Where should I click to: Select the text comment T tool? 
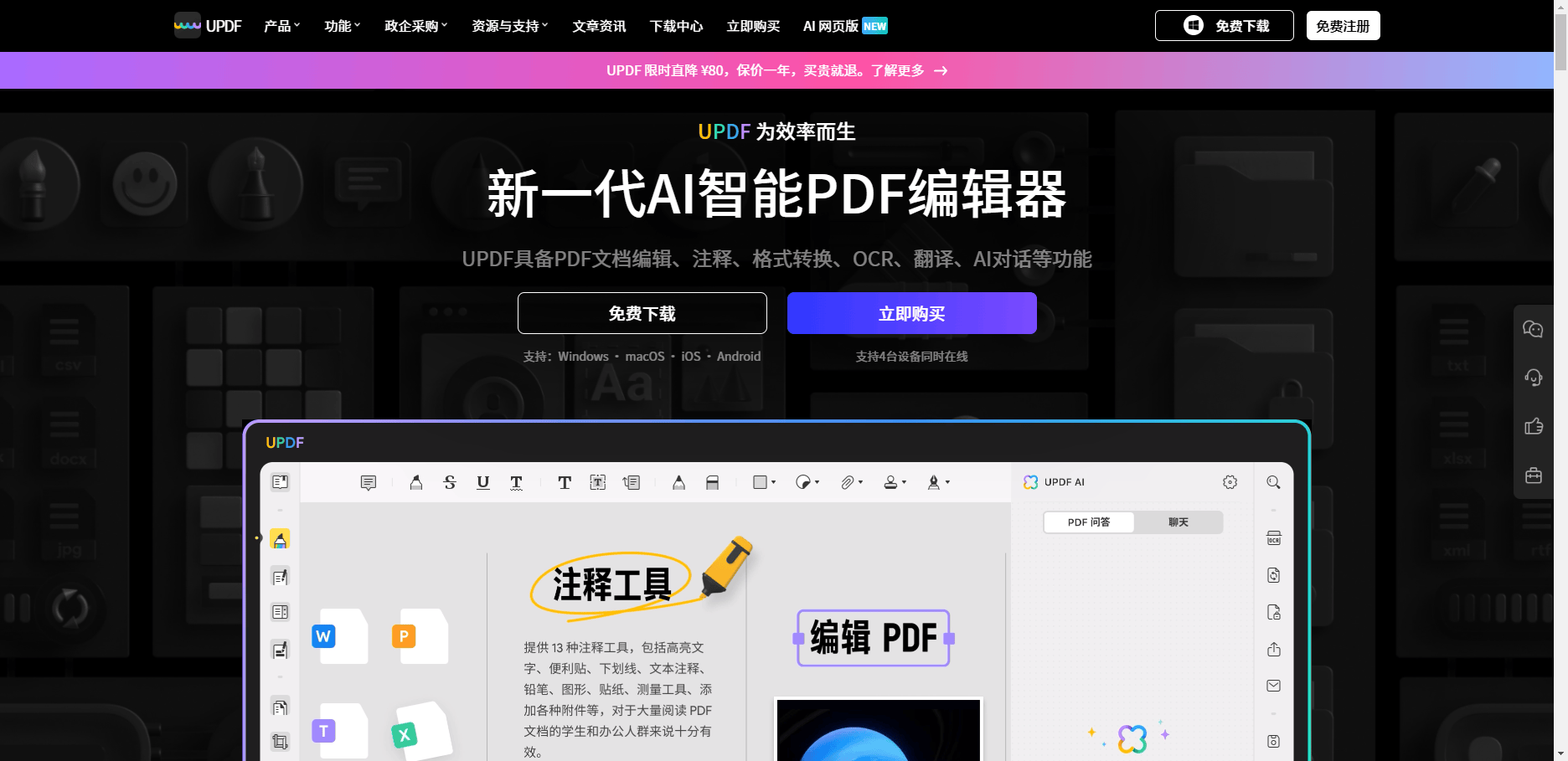565,482
